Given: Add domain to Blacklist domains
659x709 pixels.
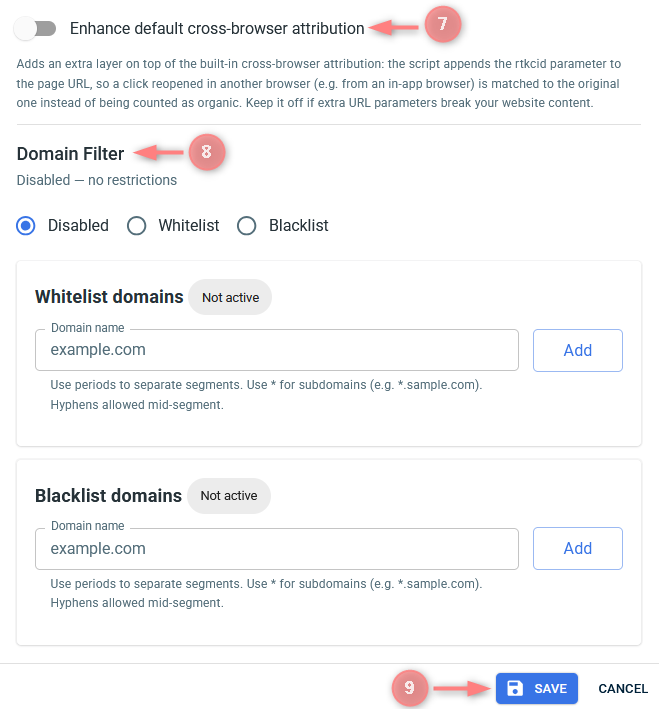Looking at the screenshot, I should (x=578, y=548).
